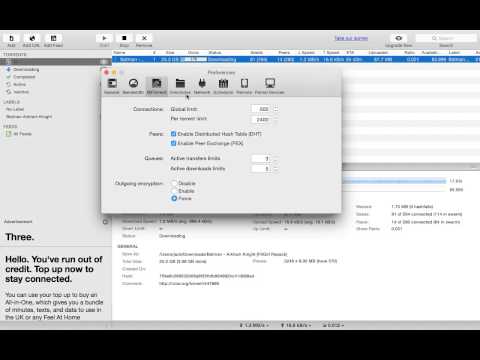Viewport: 480px width, 360px height.
Task: Click the Per torrent limit stepper arrows
Action: tap(276, 119)
